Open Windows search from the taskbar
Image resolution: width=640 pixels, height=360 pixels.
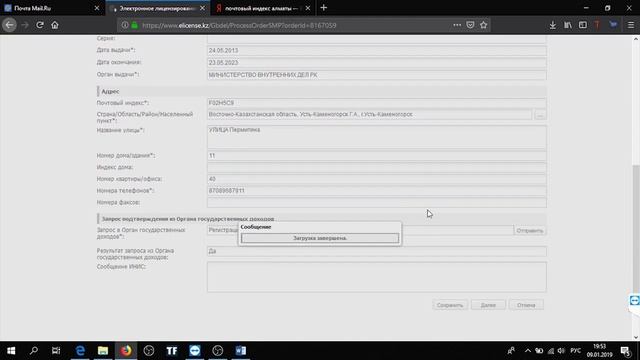[x=34, y=351]
